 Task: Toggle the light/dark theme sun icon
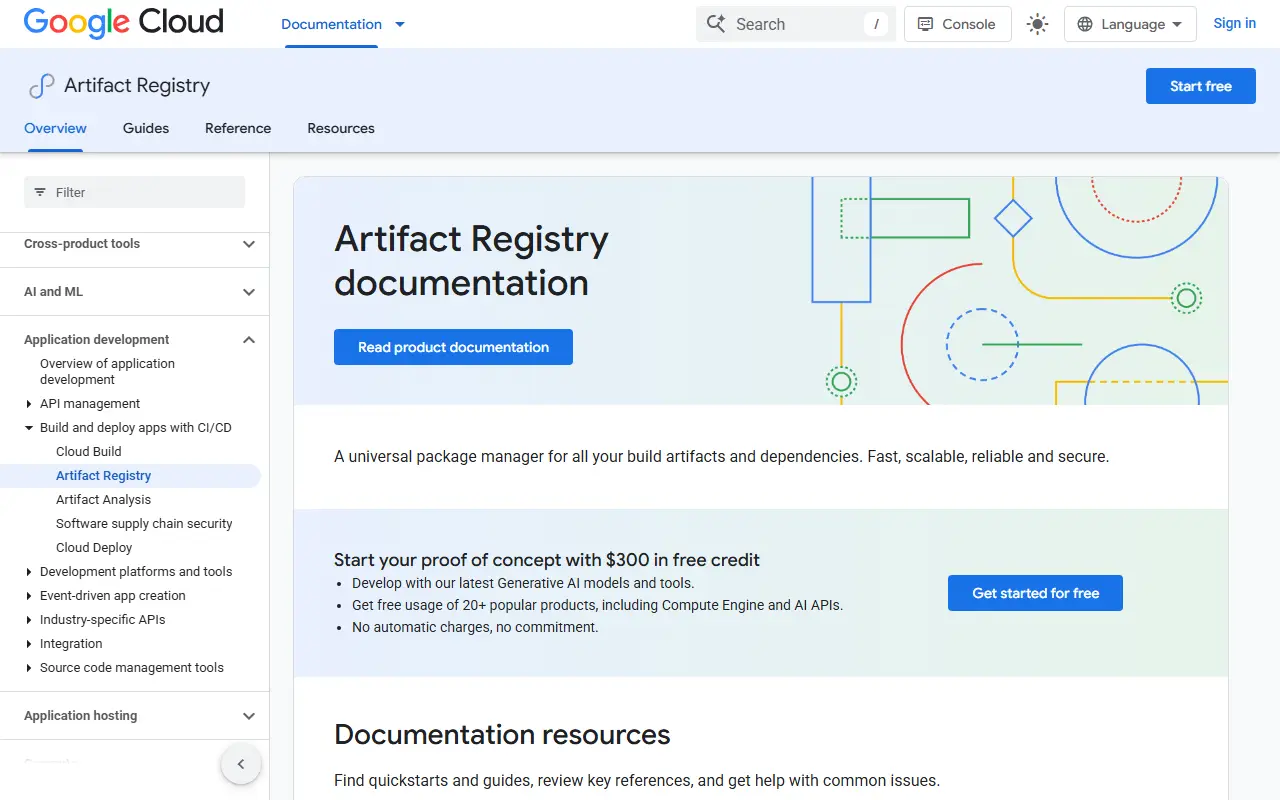point(1038,24)
